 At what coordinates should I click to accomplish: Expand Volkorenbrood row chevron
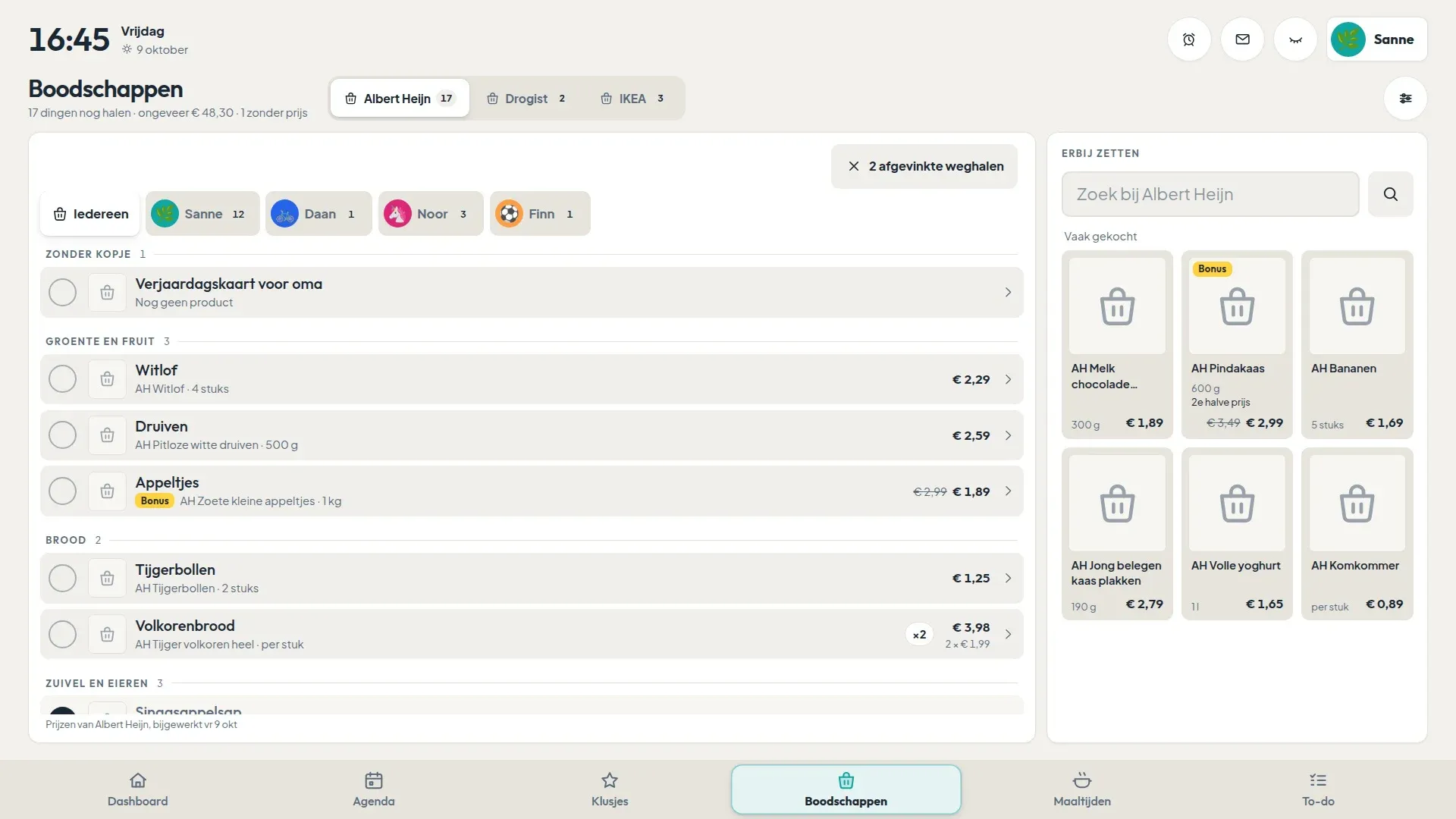click(x=1008, y=635)
